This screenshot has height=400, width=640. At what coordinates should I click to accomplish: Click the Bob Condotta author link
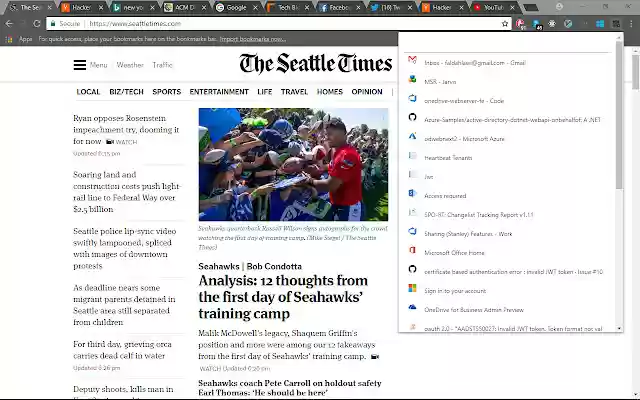click(x=274, y=267)
